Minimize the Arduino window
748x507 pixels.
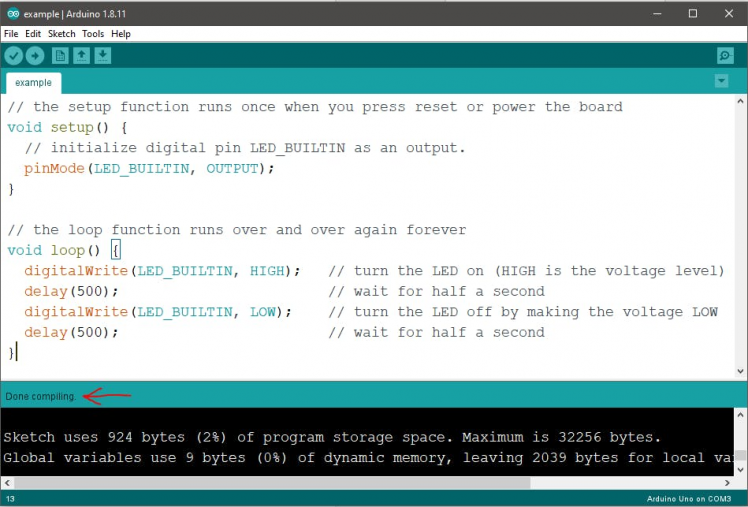(657, 13)
